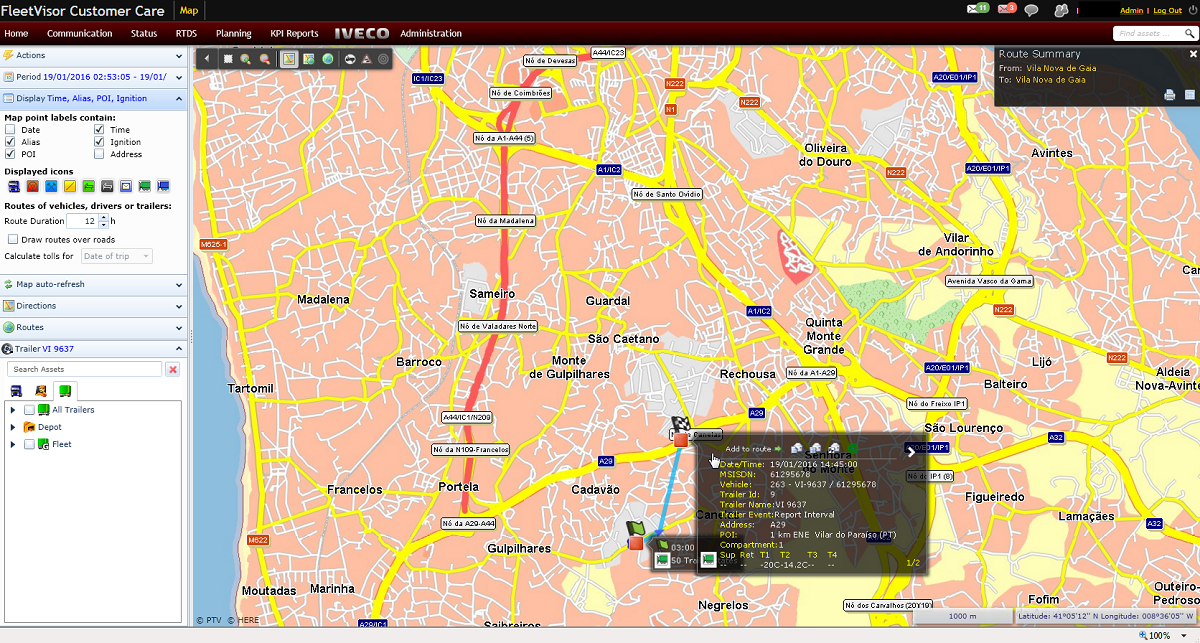Switch to the drivers asset tab

[41, 391]
